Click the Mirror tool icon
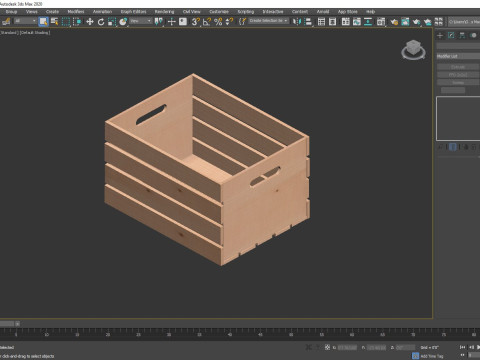This screenshot has height=360, width=480. (x=296, y=22)
